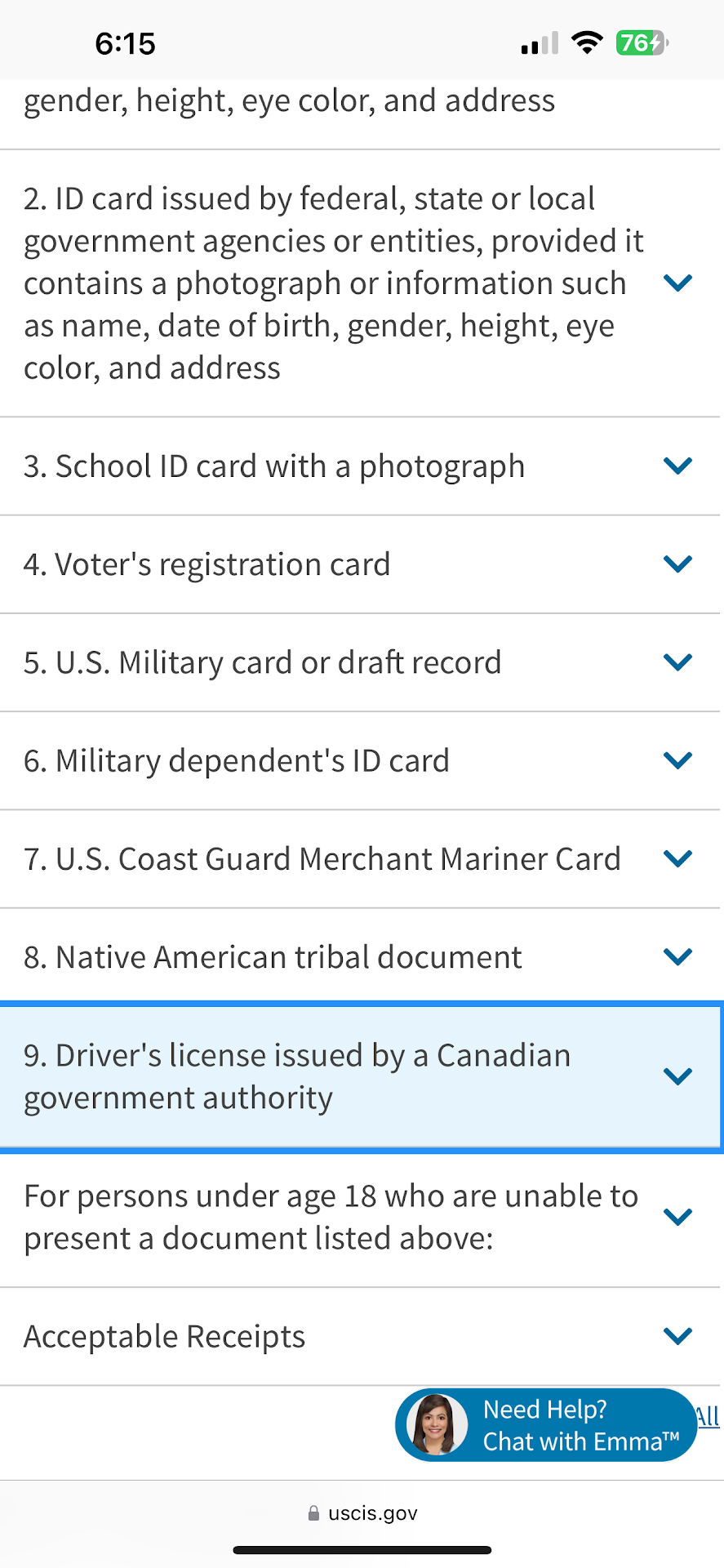Tap the battery indicator in status bar
This screenshot has height=1568, width=724.
[x=642, y=42]
